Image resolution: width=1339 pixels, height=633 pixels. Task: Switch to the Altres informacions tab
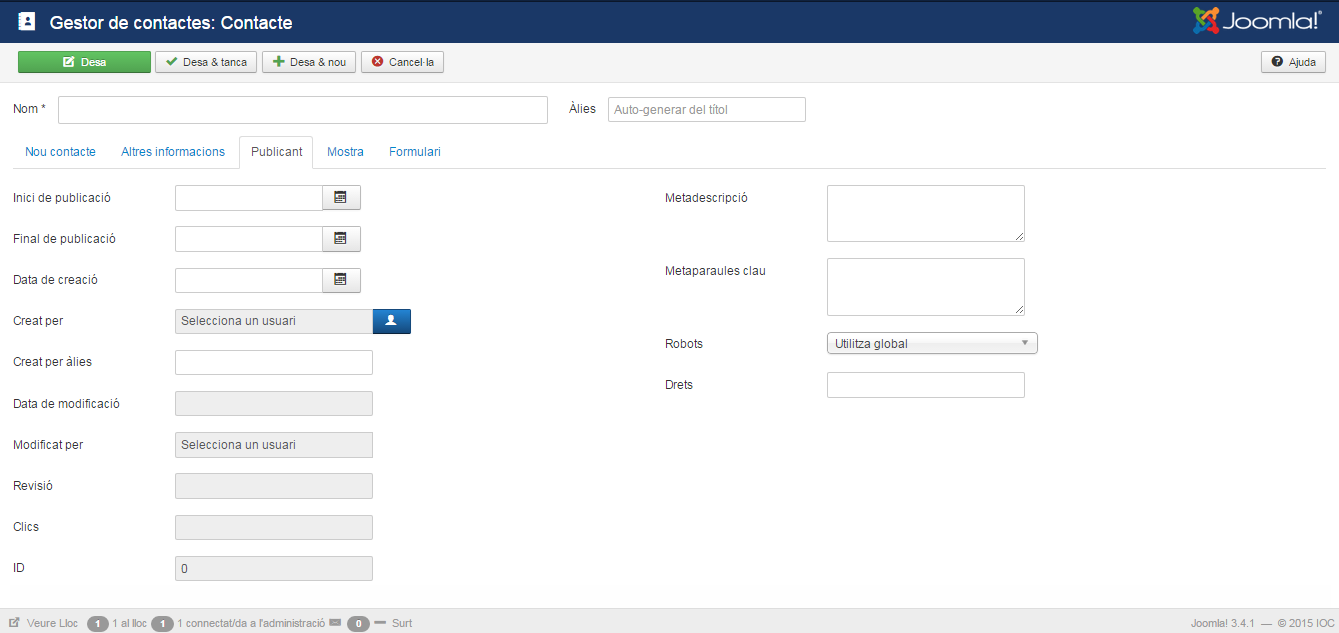[173, 152]
